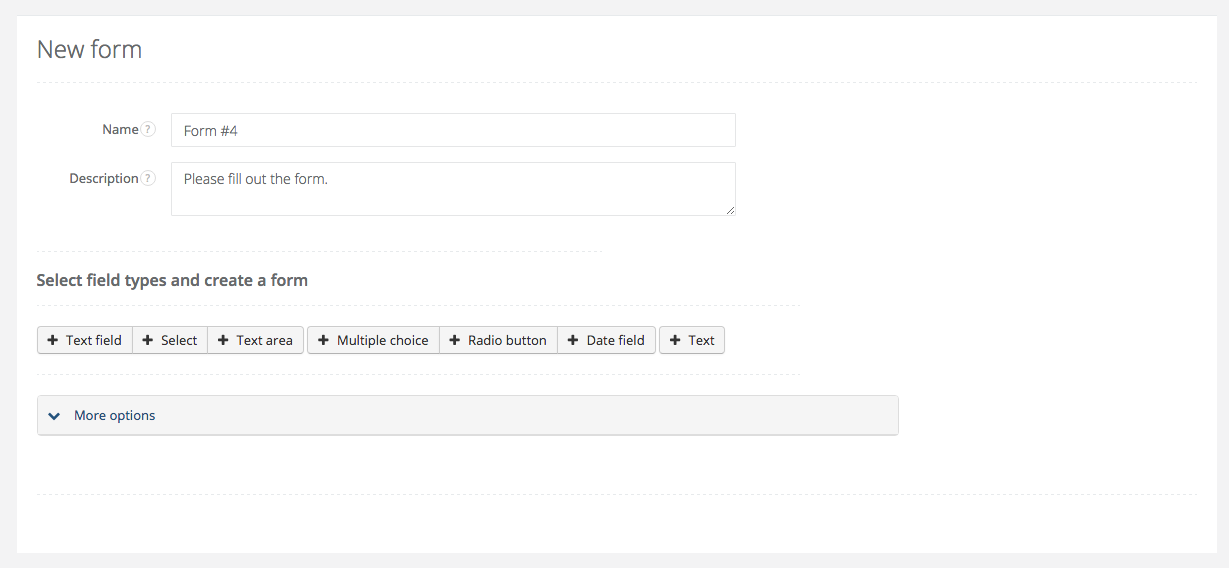This screenshot has height=568, width=1229.
Task: Focus the Name input field
Action: click(453, 130)
